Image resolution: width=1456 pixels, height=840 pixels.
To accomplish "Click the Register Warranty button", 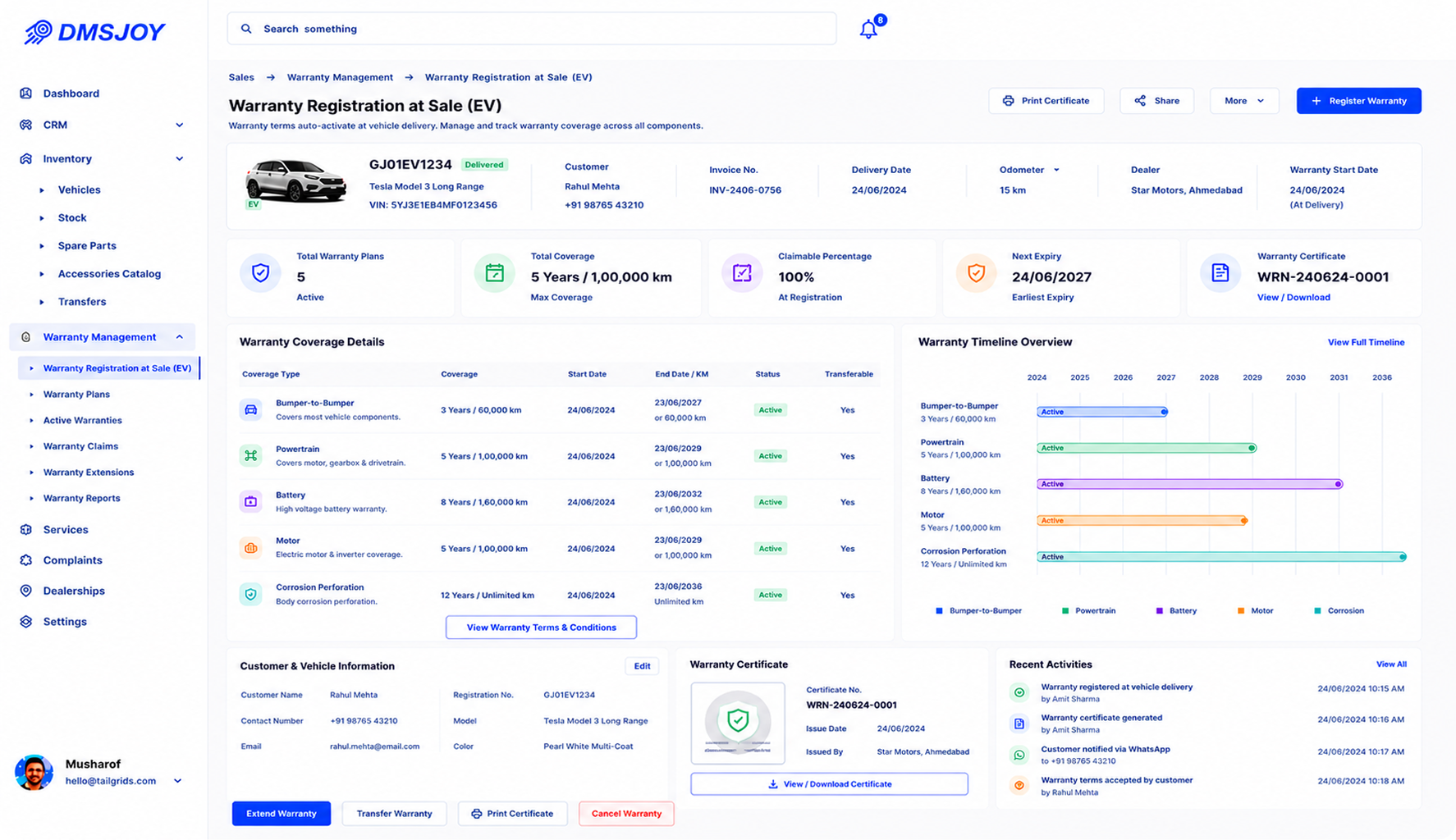I will pos(1358,101).
